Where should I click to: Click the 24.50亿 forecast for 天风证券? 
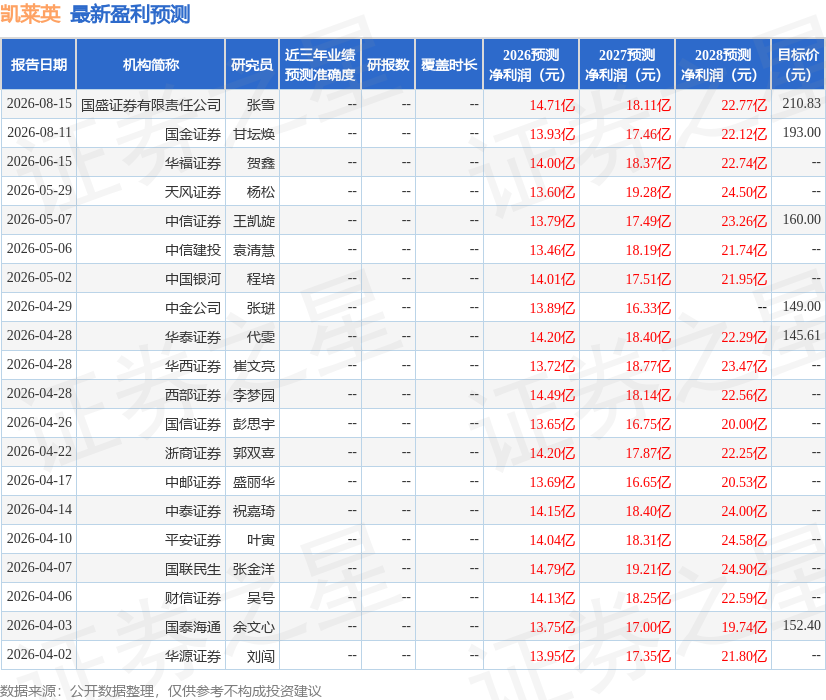tap(744, 192)
